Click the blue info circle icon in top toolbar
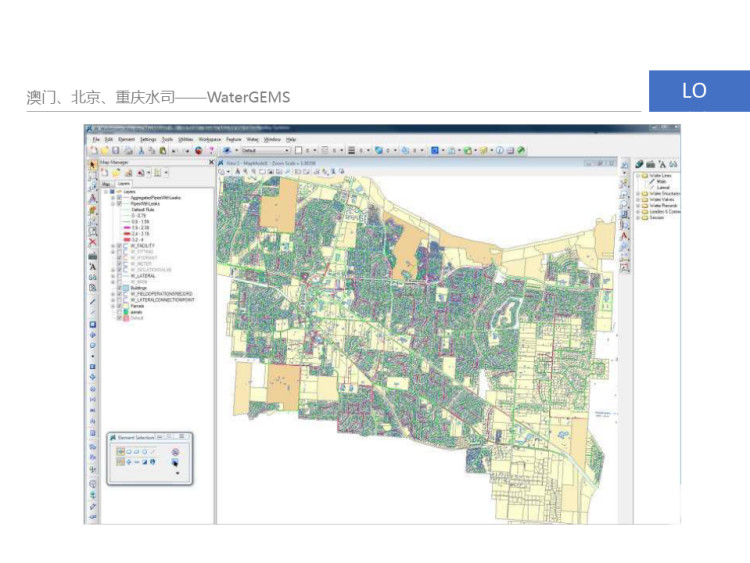The image size is (750, 563). pos(500,151)
